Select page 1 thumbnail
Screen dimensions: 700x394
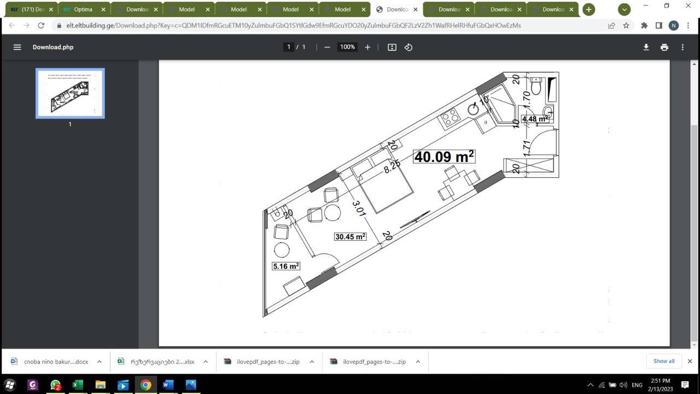point(70,93)
